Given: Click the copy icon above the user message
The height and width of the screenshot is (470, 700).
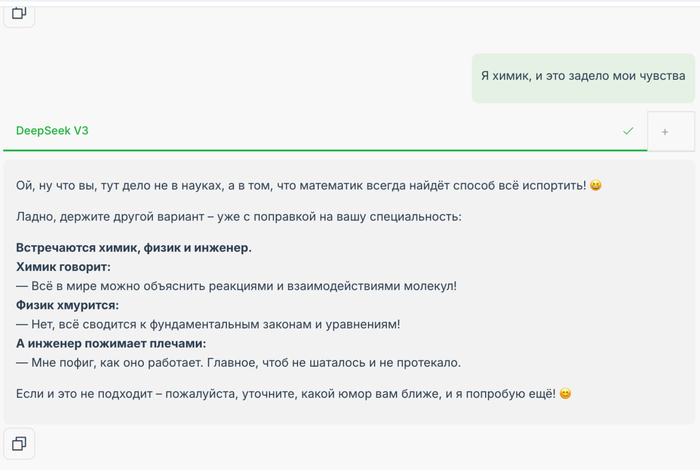Looking at the screenshot, I should coord(20,15).
